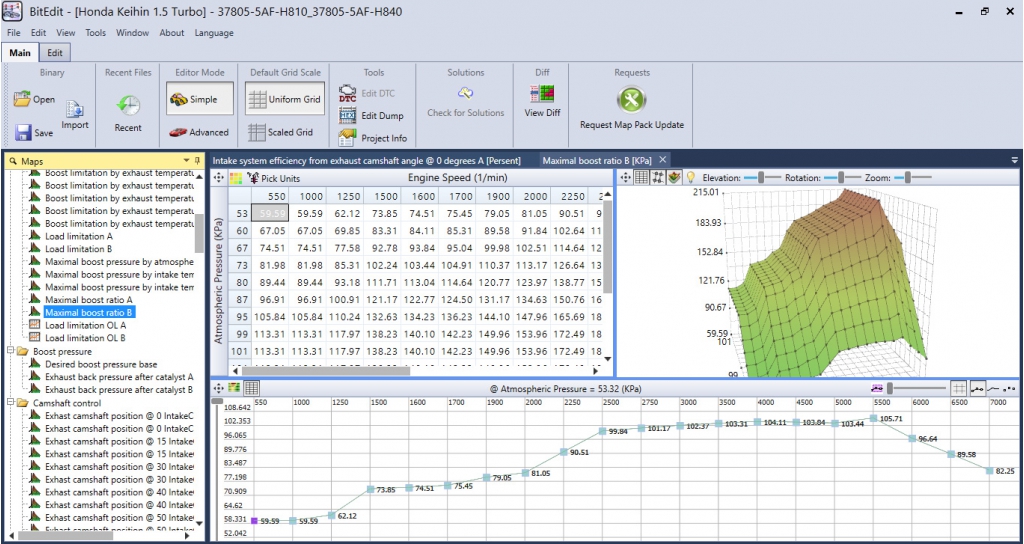Viewport: 1024px width, 544px height.
Task: Open tab list dropdown at right edge
Action: pos(1014,160)
